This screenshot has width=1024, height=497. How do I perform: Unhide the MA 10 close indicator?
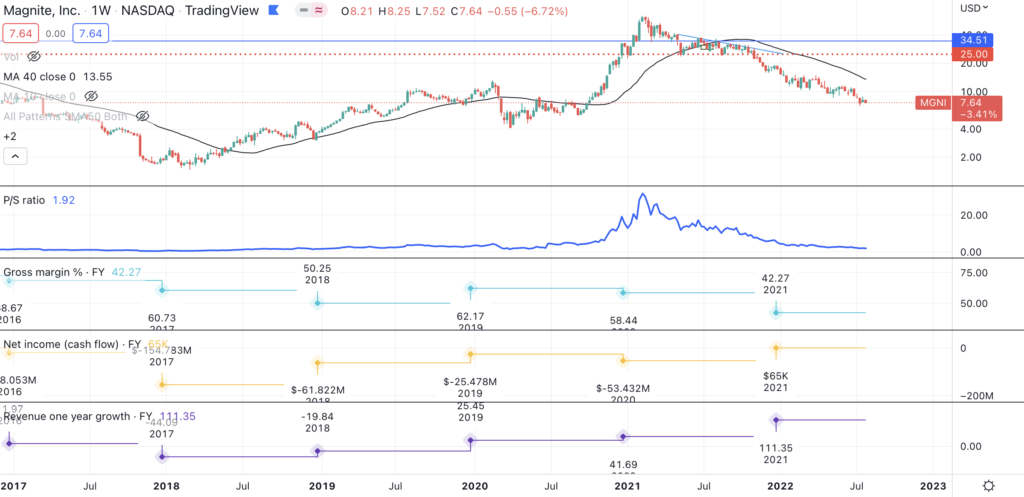coord(91,97)
